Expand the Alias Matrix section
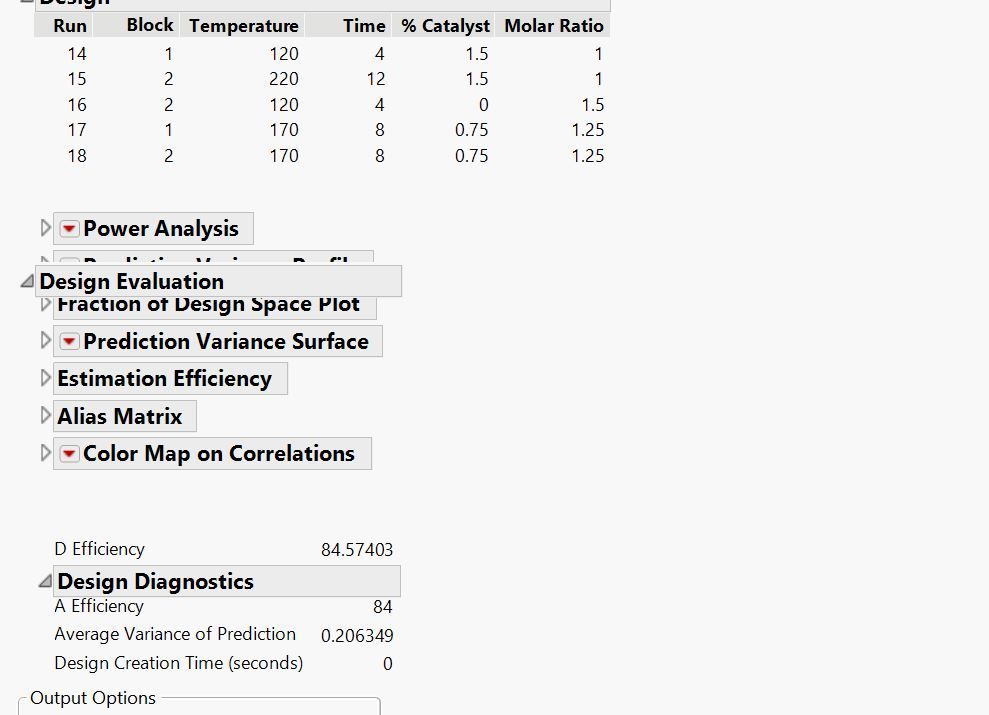This screenshot has height=715, width=989. (x=45, y=416)
